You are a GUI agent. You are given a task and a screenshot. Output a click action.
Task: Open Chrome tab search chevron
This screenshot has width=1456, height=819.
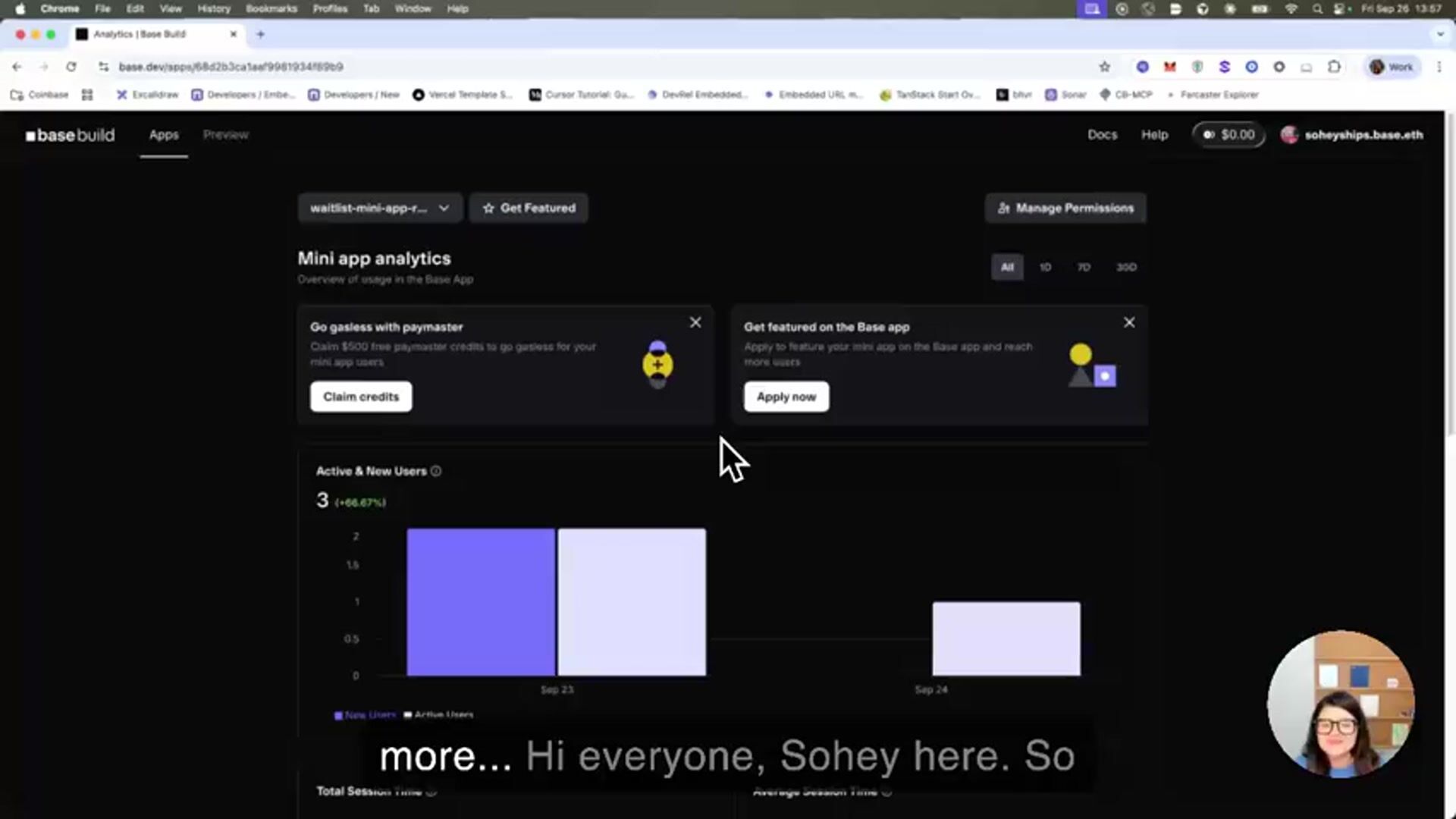pyautogui.click(x=1439, y=34)
